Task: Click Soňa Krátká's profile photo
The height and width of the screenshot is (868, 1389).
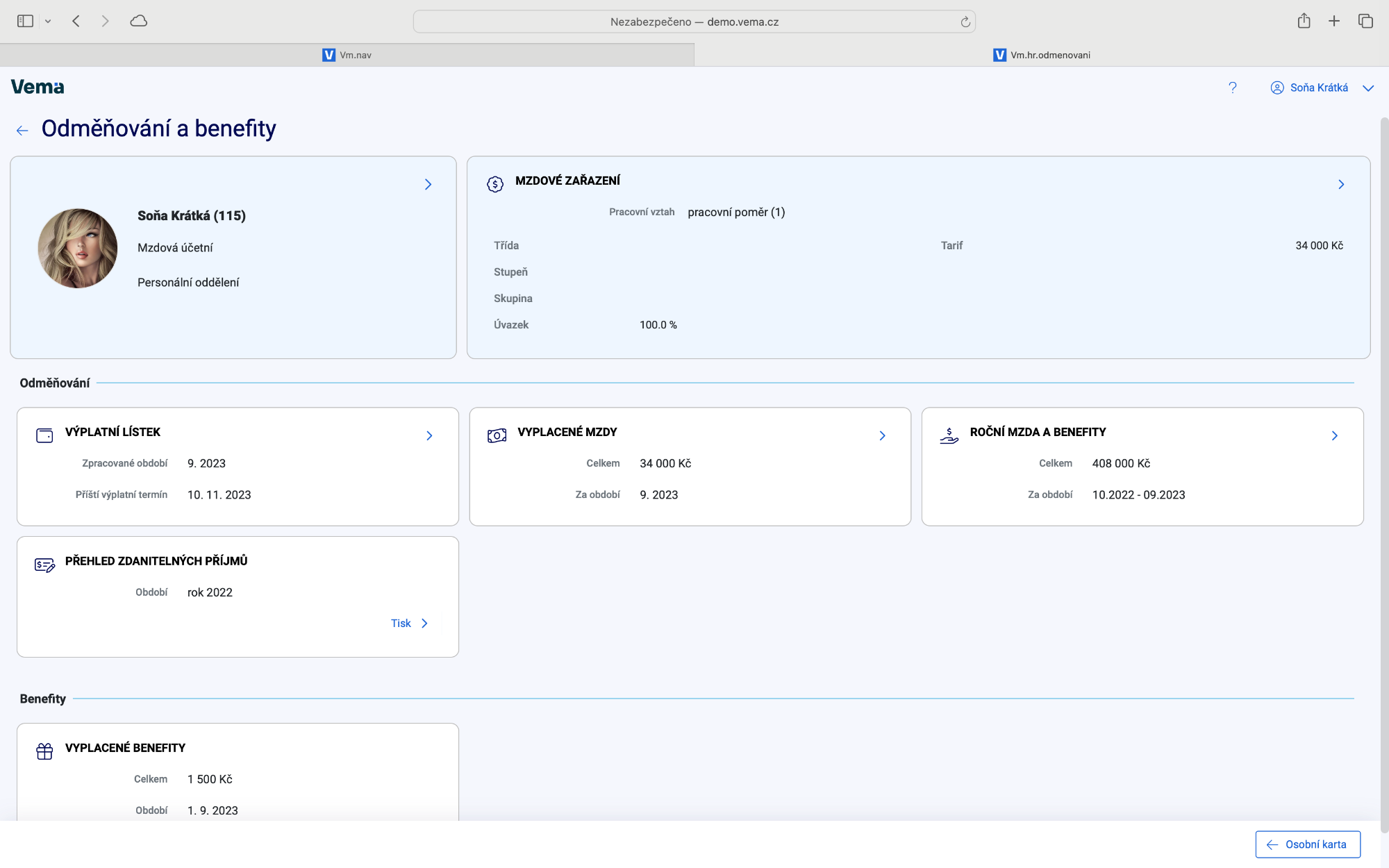Action: click(78, 249)
